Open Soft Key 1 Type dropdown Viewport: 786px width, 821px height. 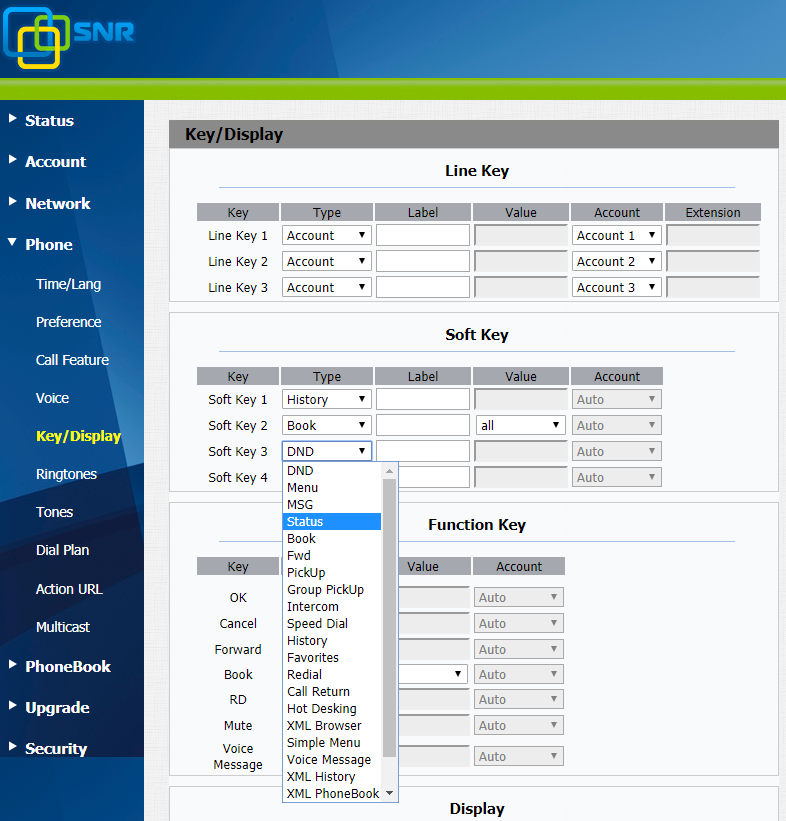pos(327,400)
